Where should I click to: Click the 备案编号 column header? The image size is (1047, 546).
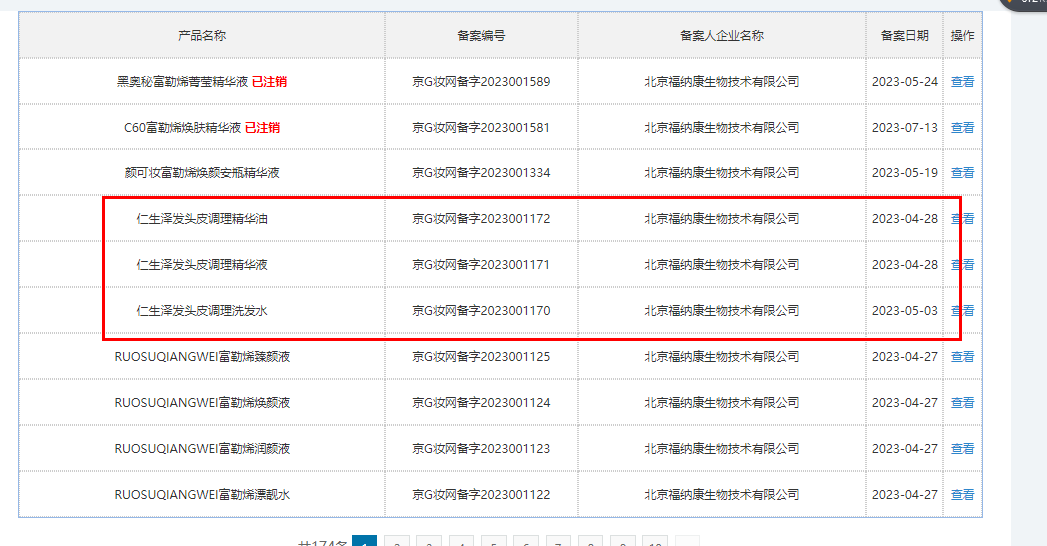[x=481, y=36]
